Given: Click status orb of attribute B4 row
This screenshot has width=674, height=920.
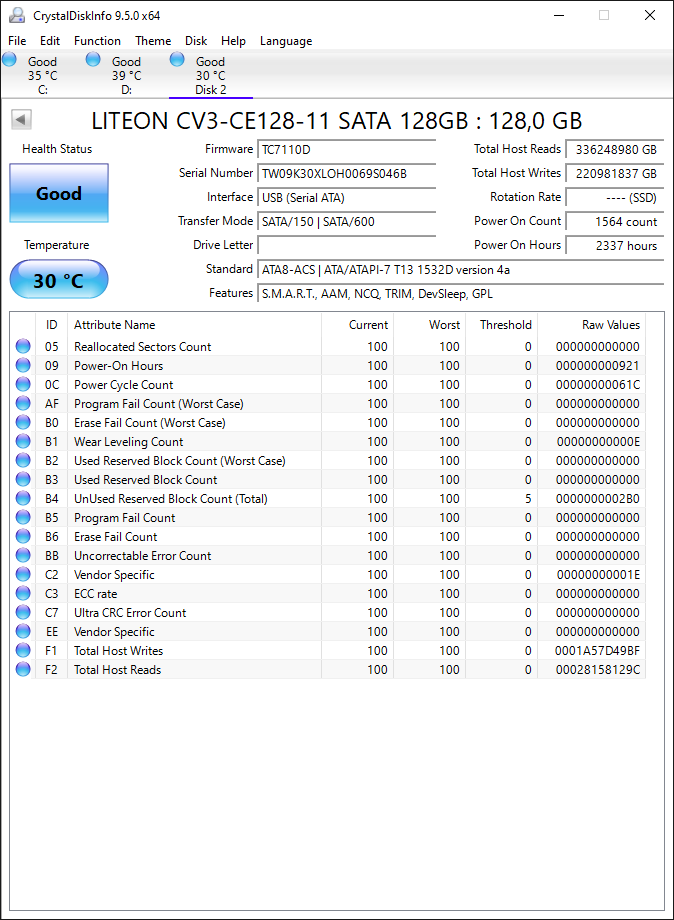Looking at the screenshot, I should [23, 498].
